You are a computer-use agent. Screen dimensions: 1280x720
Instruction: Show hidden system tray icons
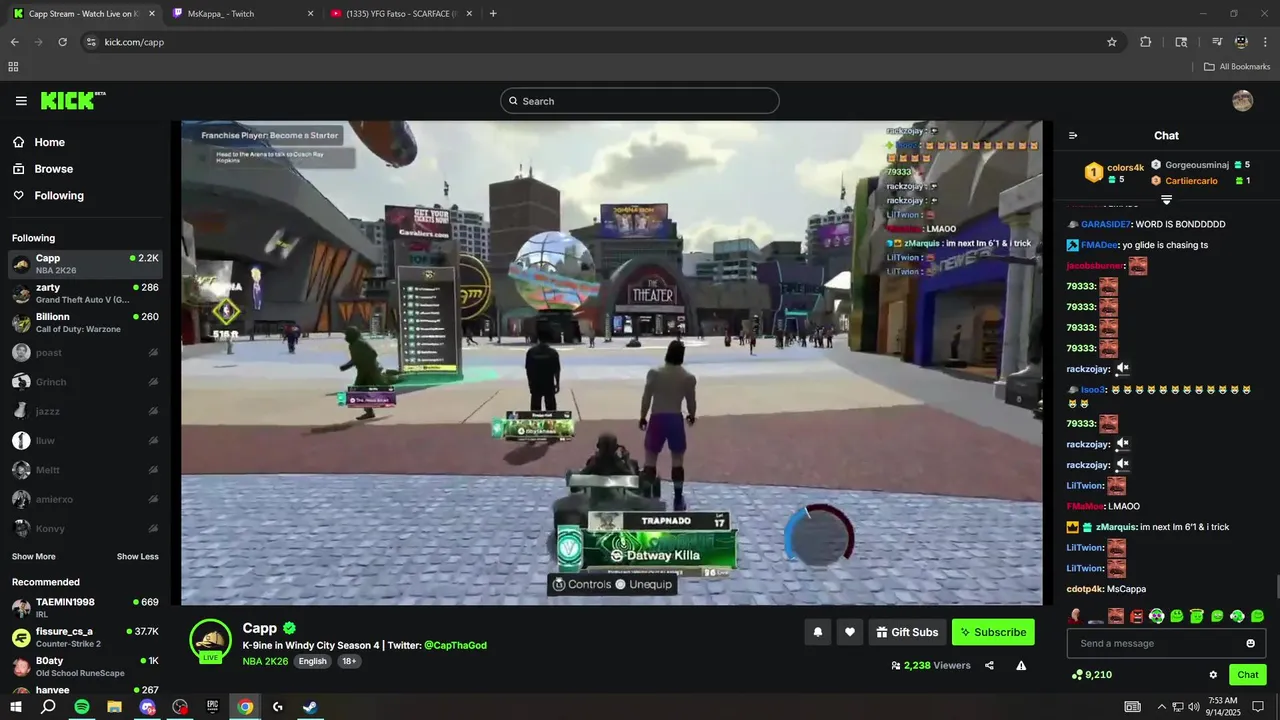click(x=1161, y=707)
